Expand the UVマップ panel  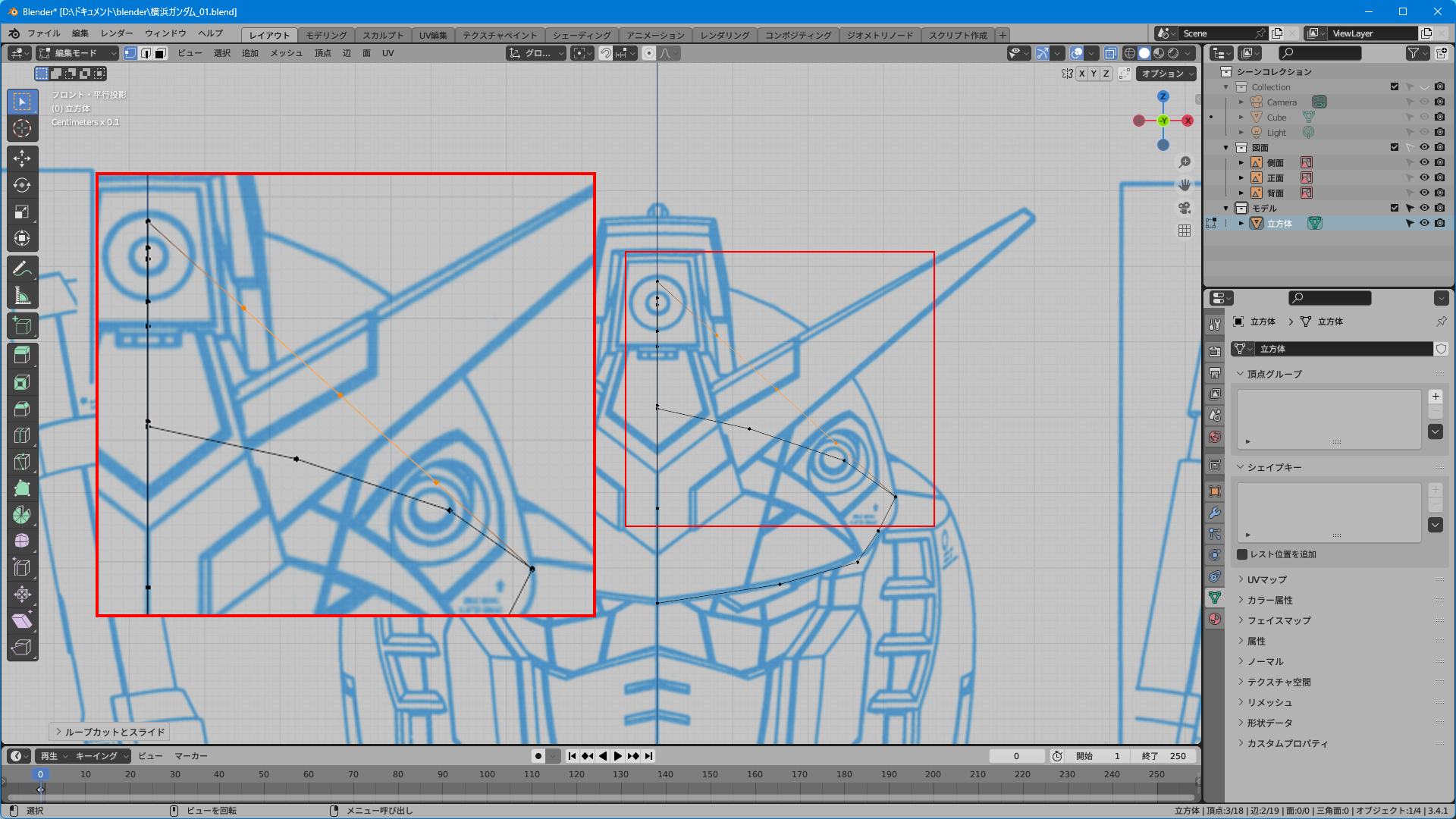(x=1266, y=579)
